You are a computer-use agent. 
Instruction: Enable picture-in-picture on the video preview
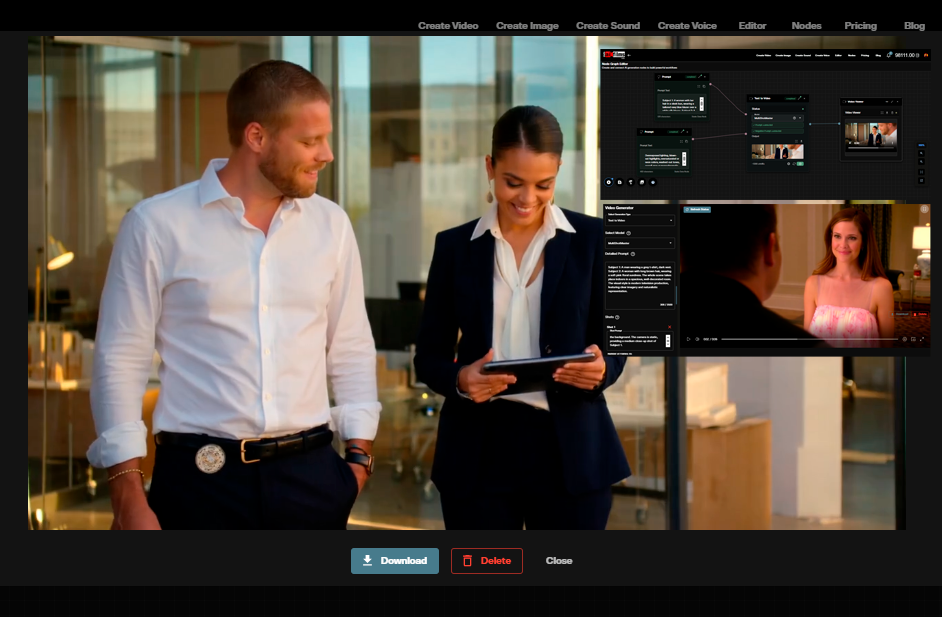coord(913,338)
